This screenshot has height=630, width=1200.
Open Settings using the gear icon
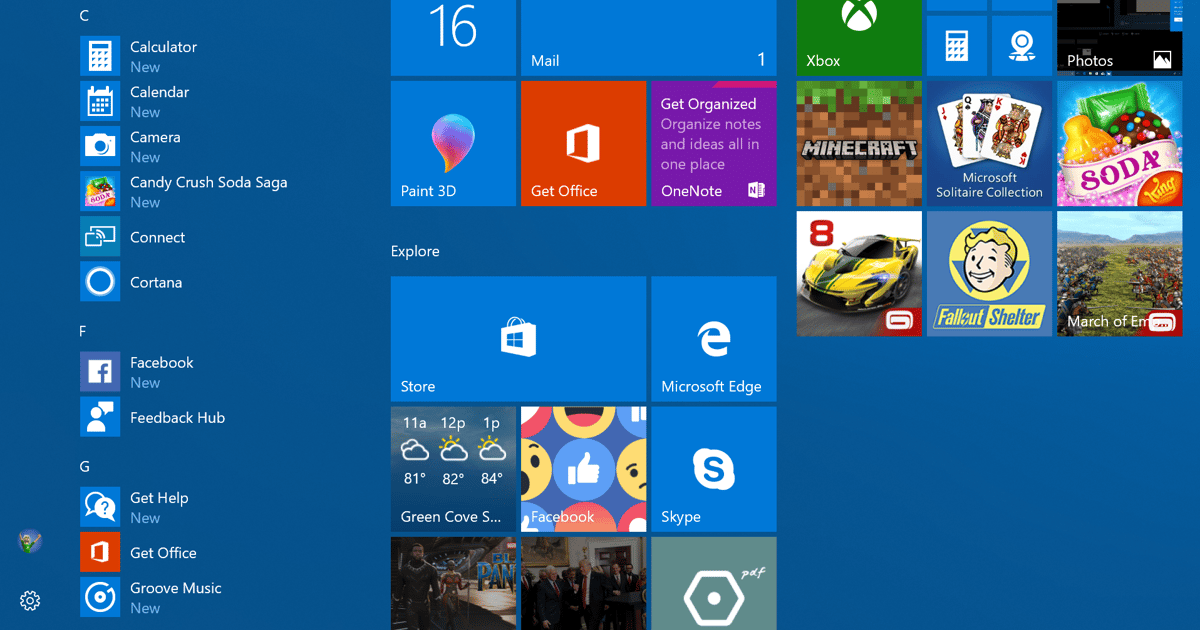point(29,601)
